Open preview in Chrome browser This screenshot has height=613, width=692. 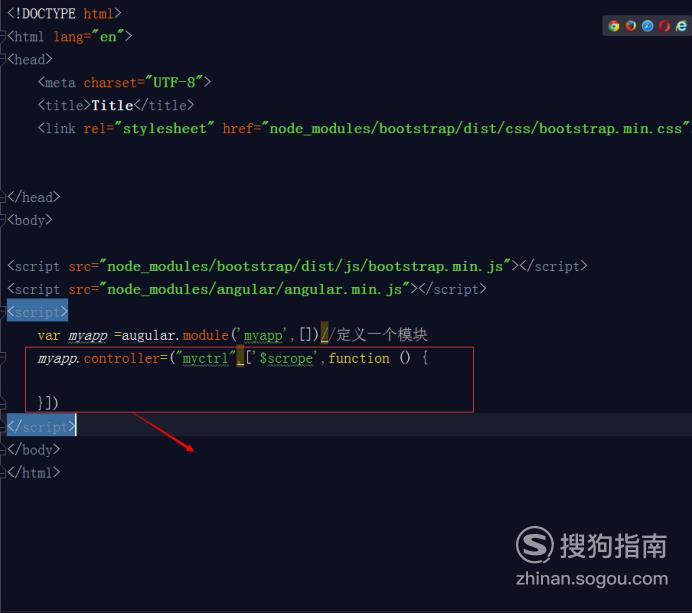pyautogui.click(x=613, y=26)
